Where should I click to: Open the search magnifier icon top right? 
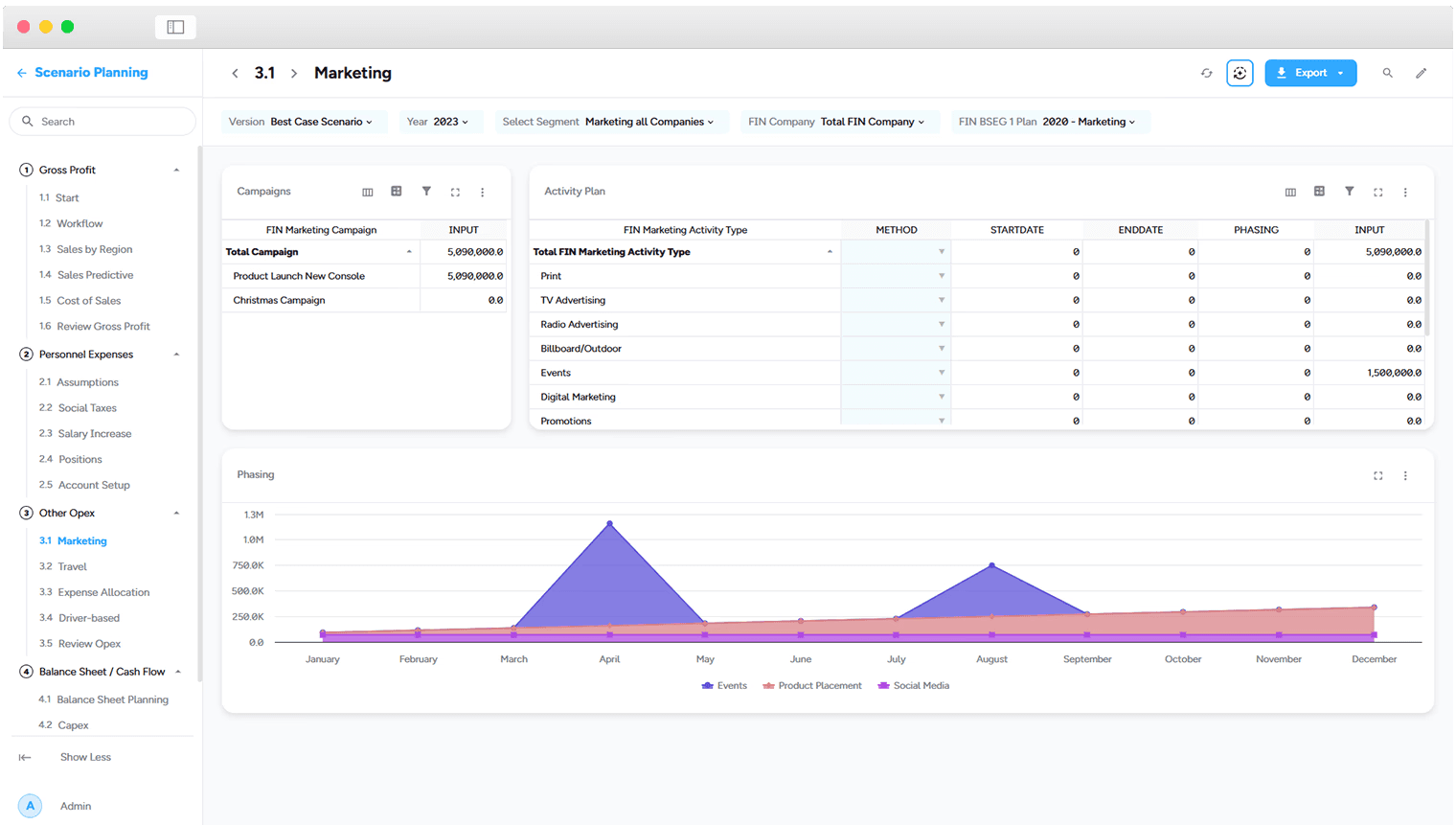coord(1387,73)
